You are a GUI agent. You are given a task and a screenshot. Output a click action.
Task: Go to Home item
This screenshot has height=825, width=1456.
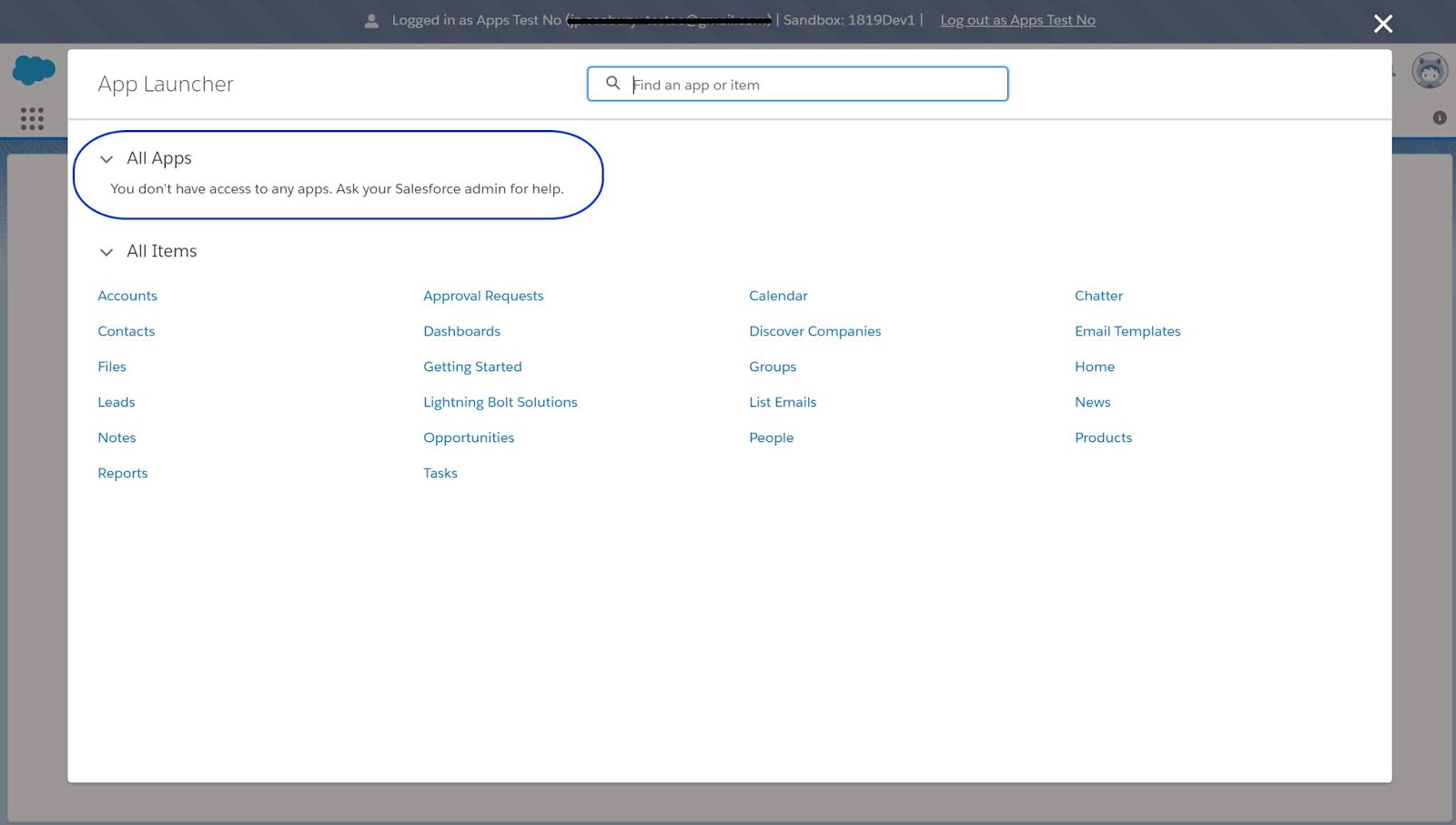(x=1095, y=367)
